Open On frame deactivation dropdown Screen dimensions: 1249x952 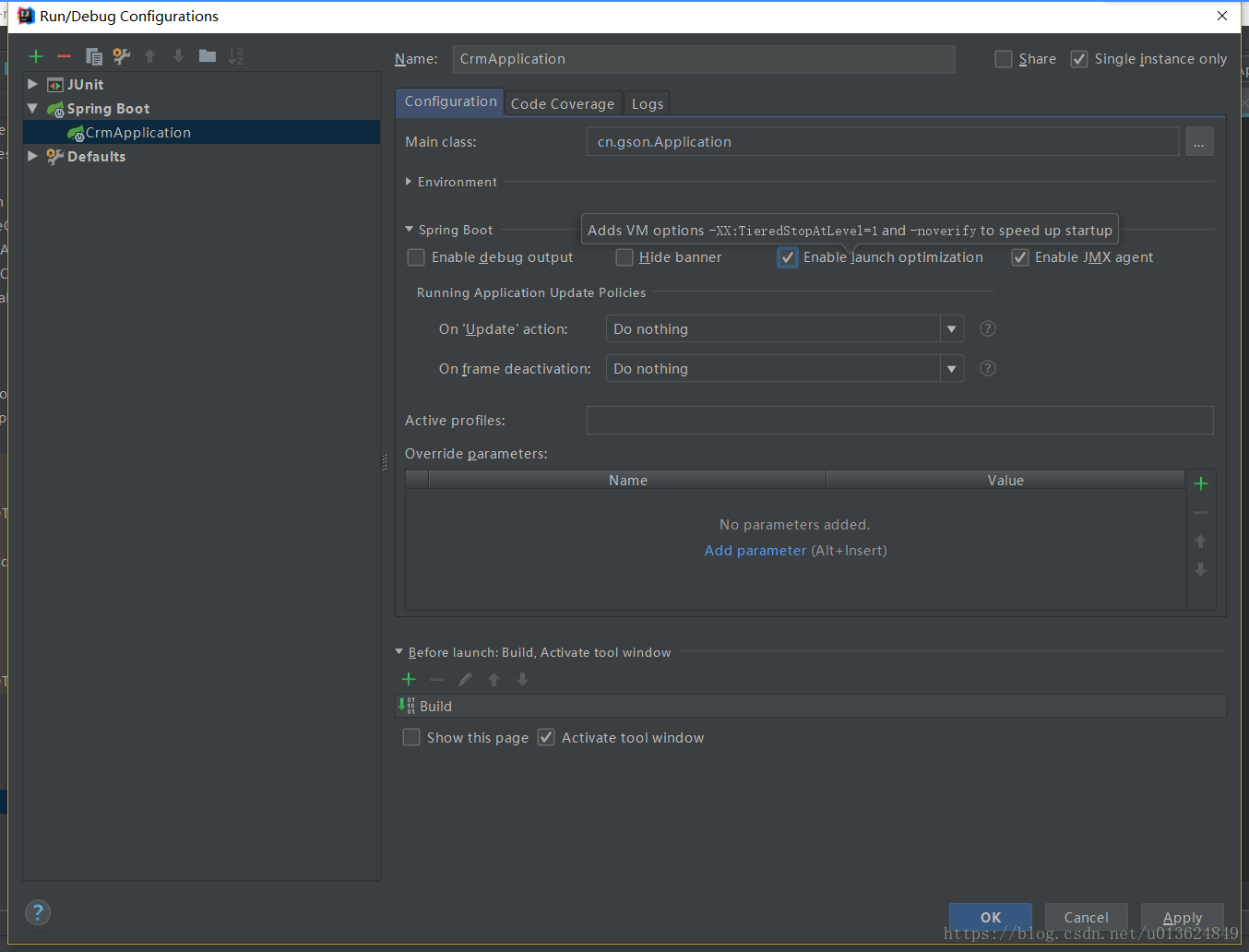(x=952, y=369)
